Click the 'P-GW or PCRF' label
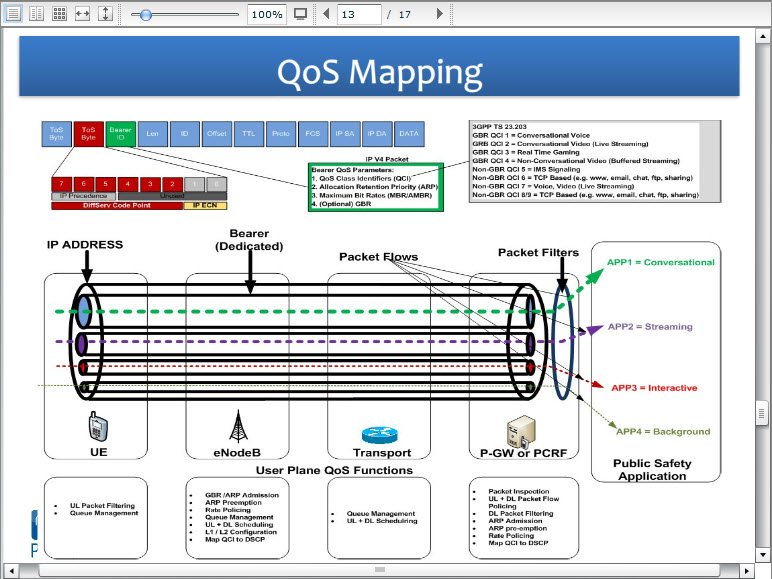Viewport: 772px width, 579px height. point(523,453)
